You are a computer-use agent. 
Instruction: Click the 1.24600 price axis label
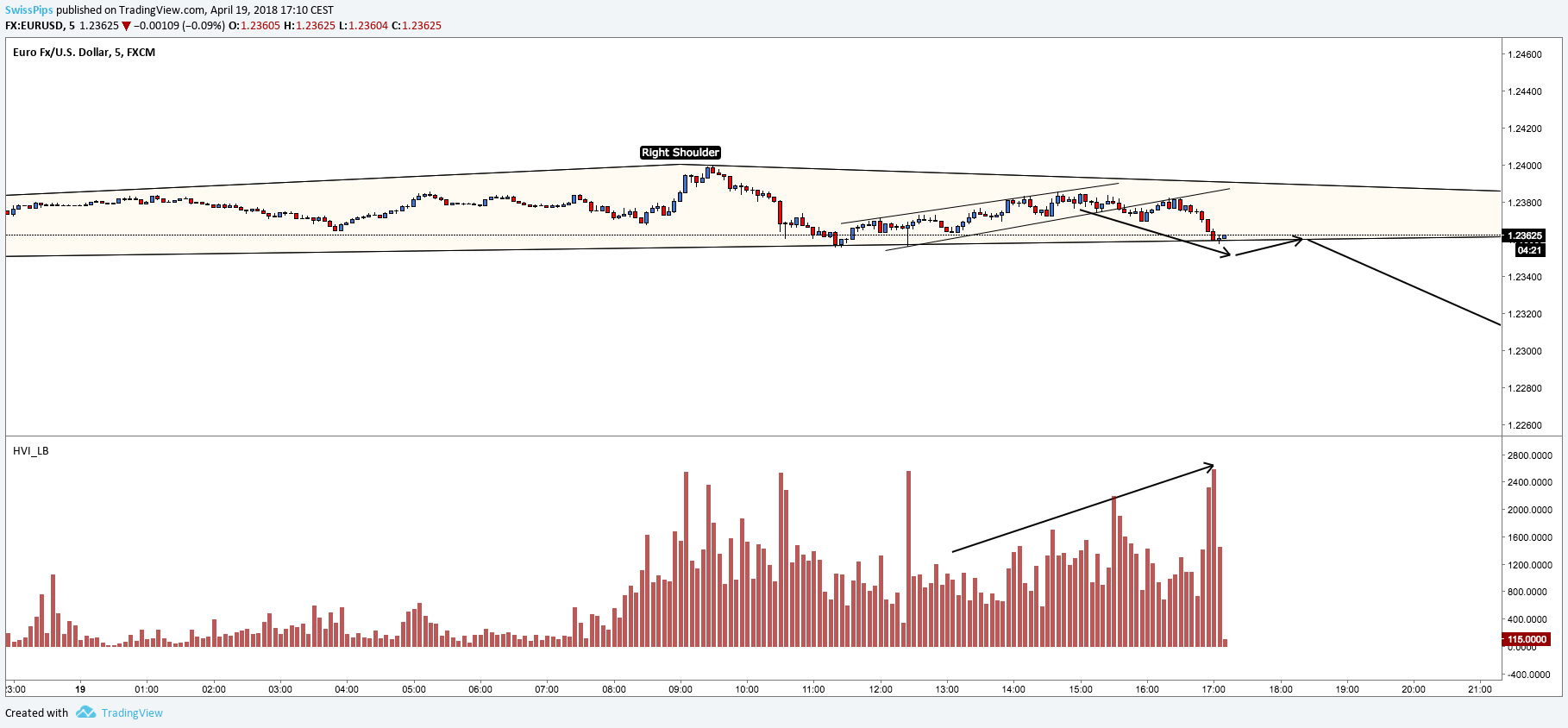[x=1524, y=54]
